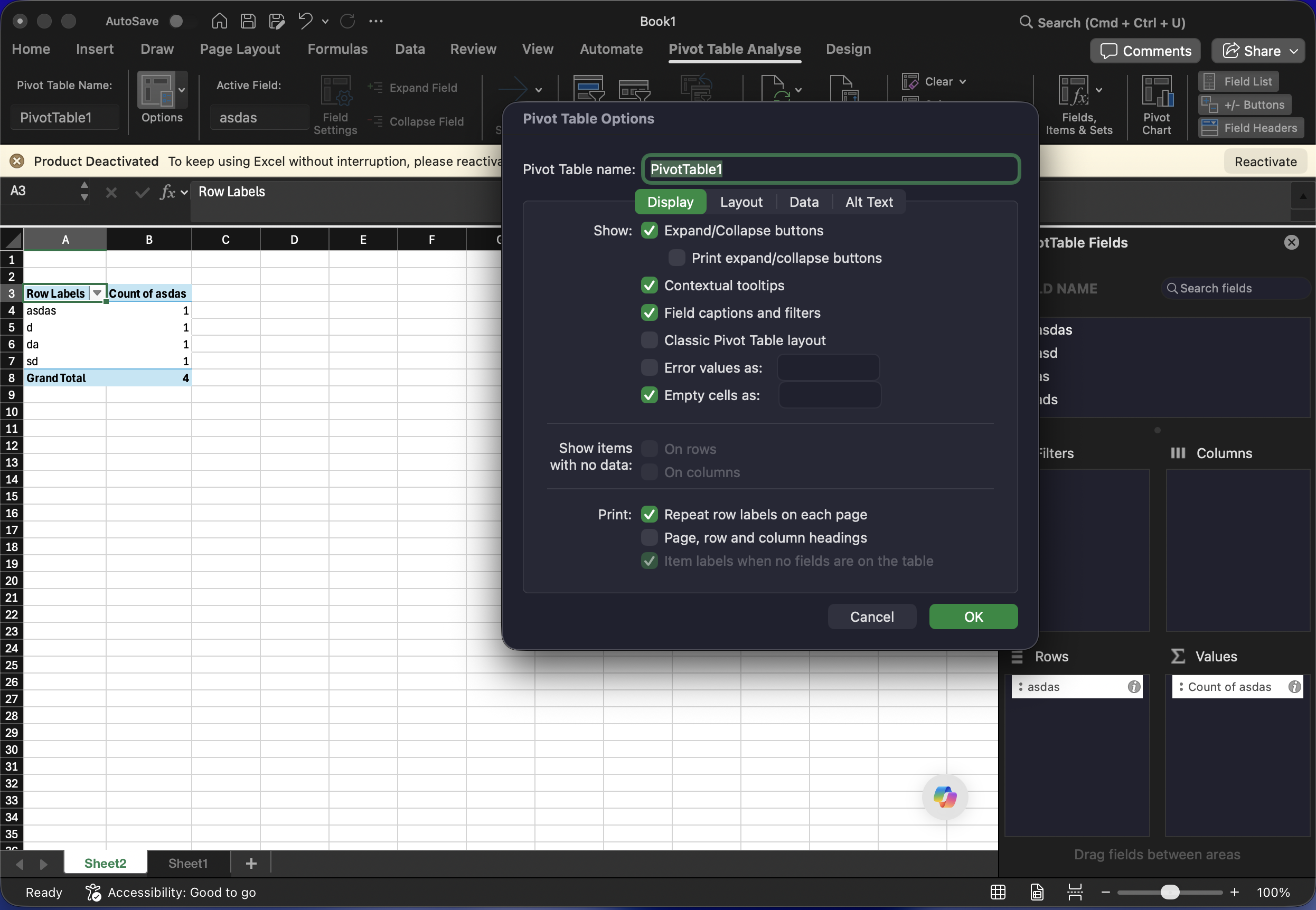Image resolution: width=1316 pixels, height=910 pixels.
Task: Open the Refresh dropdown arrow
Action: point(798,90)
